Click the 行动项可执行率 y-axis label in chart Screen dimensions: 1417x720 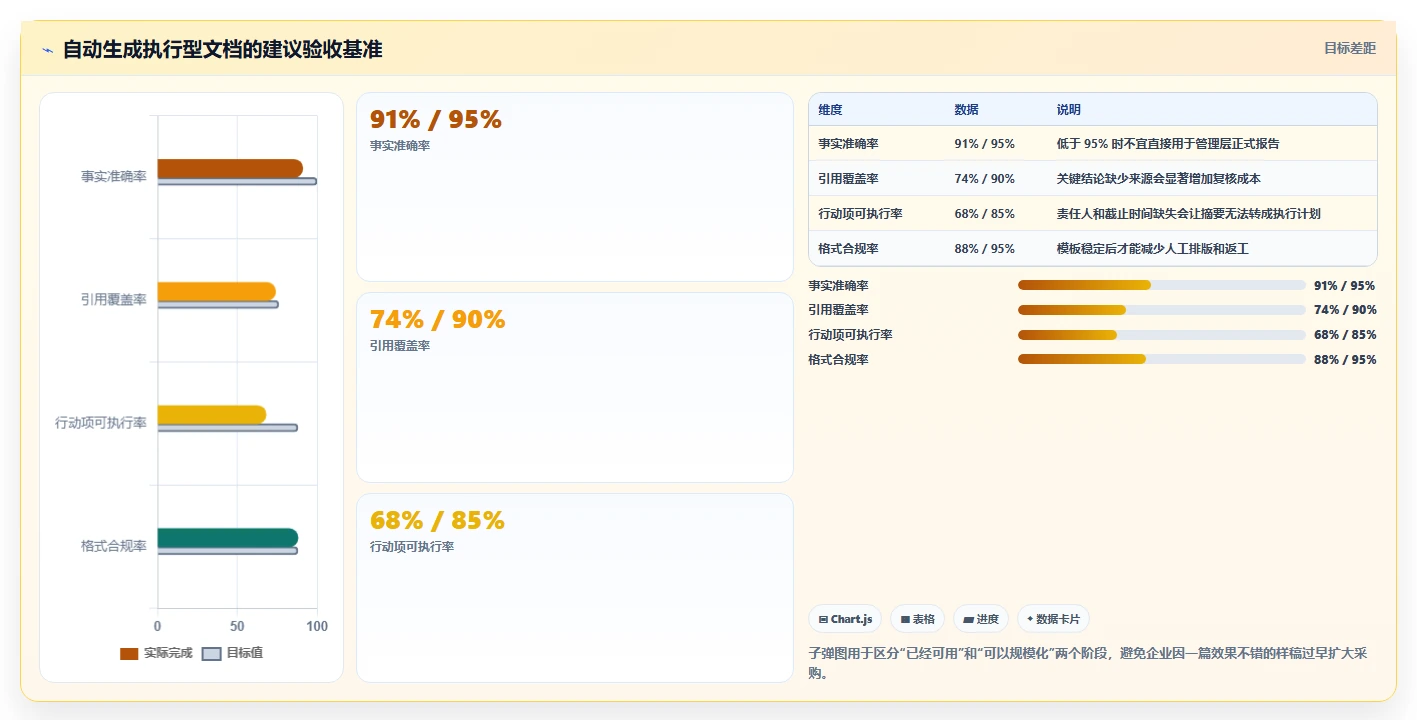pyautogui.click(x=101, y=423)
